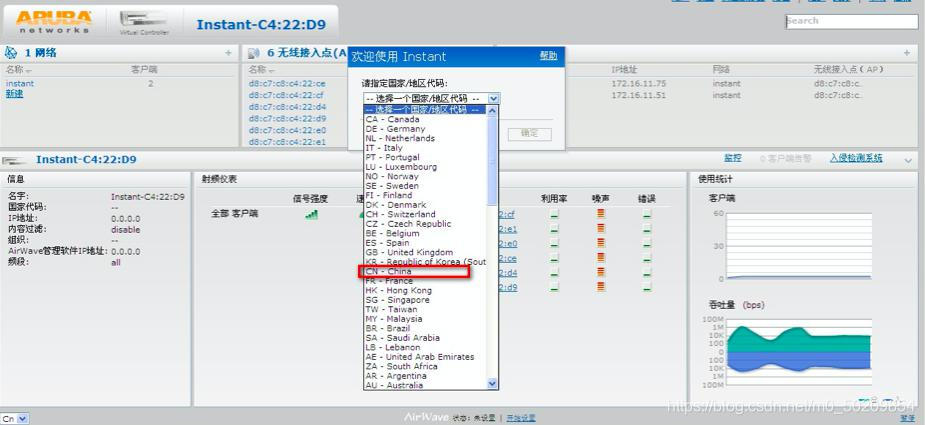This screenshot has width=925, height=425.
Task: Collapse the Instant-C4:22:D9 panel with the chevron
Action: 908,160
